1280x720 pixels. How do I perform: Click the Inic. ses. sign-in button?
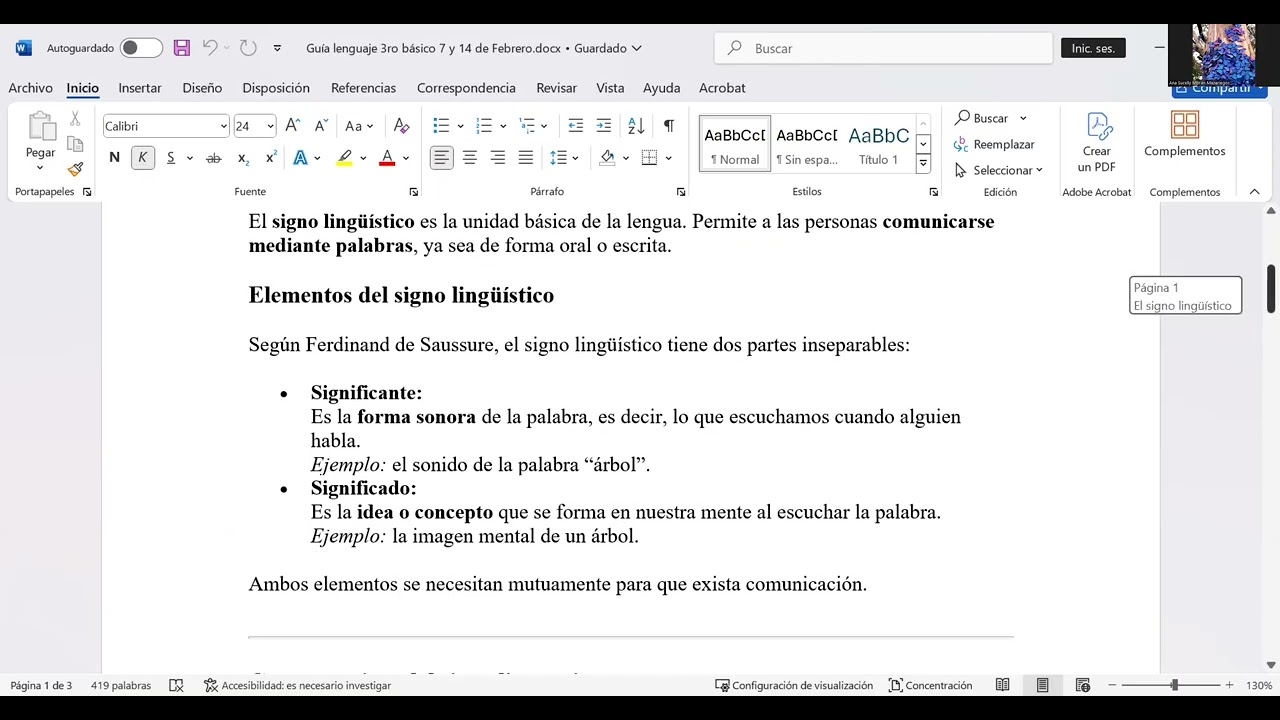[1093, 48]
